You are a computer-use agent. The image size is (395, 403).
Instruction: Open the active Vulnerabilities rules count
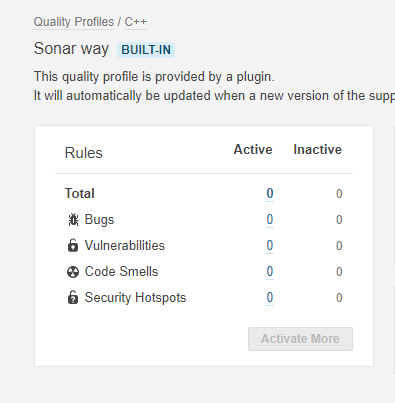(x=270, y=246)
